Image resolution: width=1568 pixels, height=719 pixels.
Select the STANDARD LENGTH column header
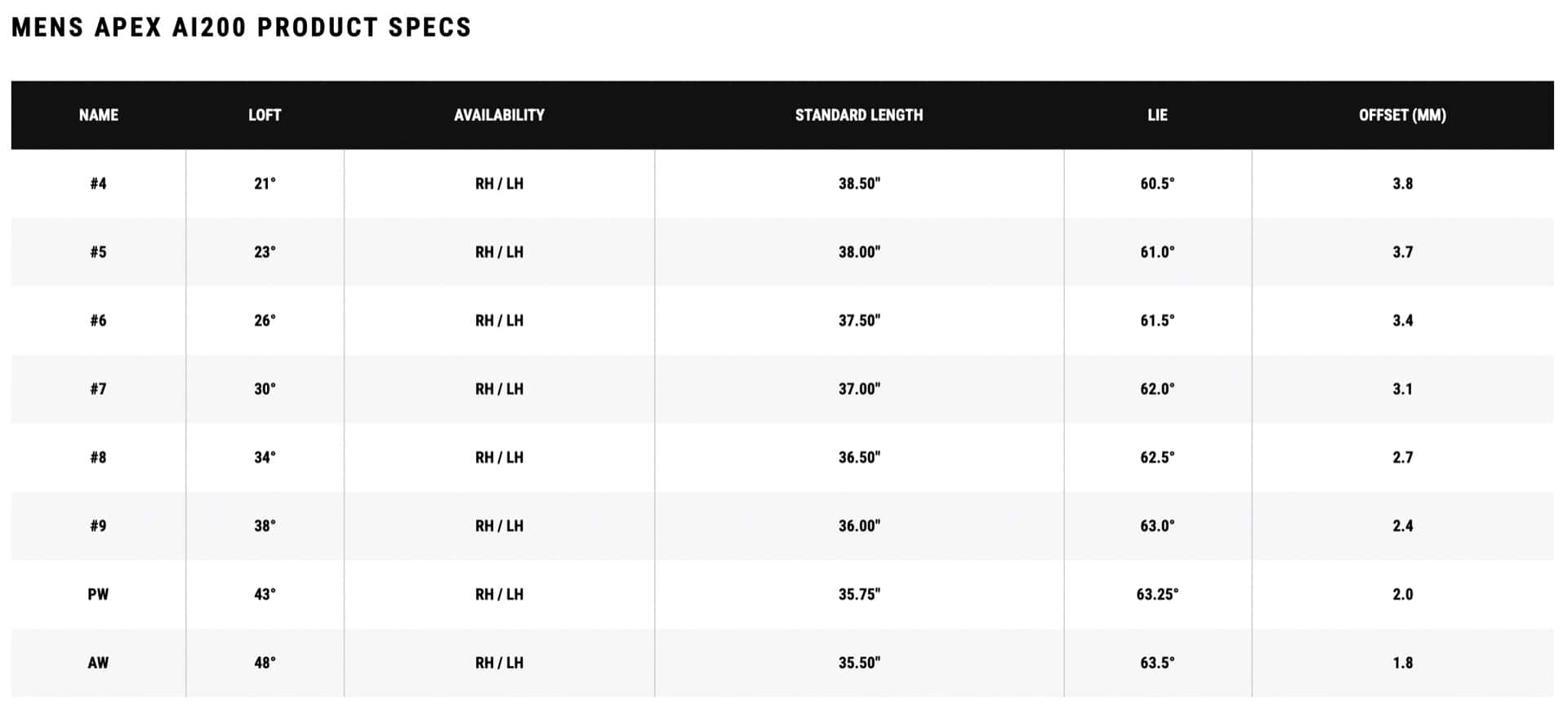click(858, 115)
